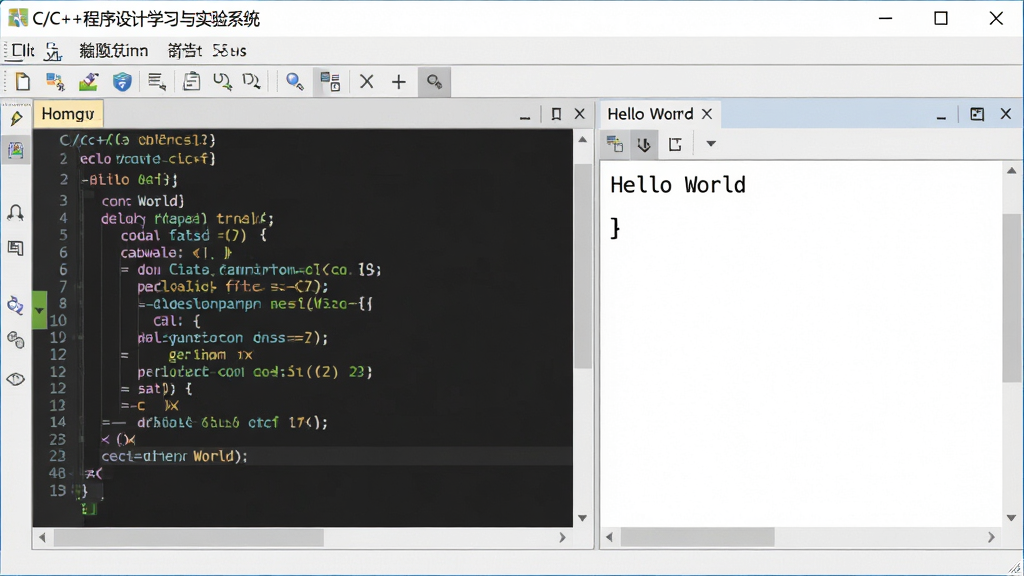The width and height of the screenshot is (1024, 576).
Task: Click the blue-and-yellow blocks toolbar icon
Action: pos(56,82)
